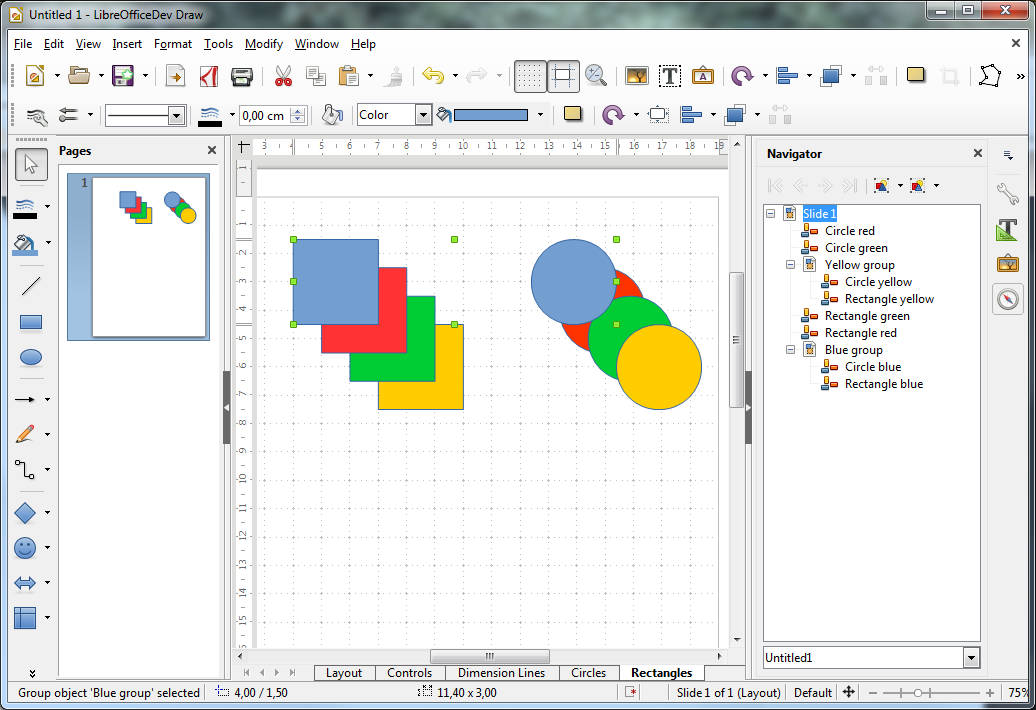
Task: Click the Export as PDF icon
Action: [208, 76]
